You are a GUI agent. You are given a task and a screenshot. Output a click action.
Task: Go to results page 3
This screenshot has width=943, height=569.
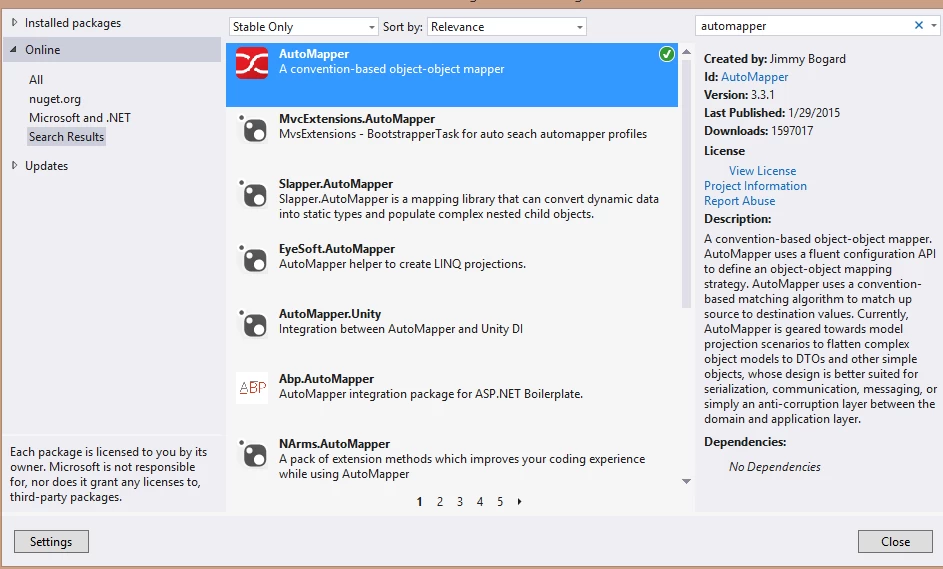459,501
